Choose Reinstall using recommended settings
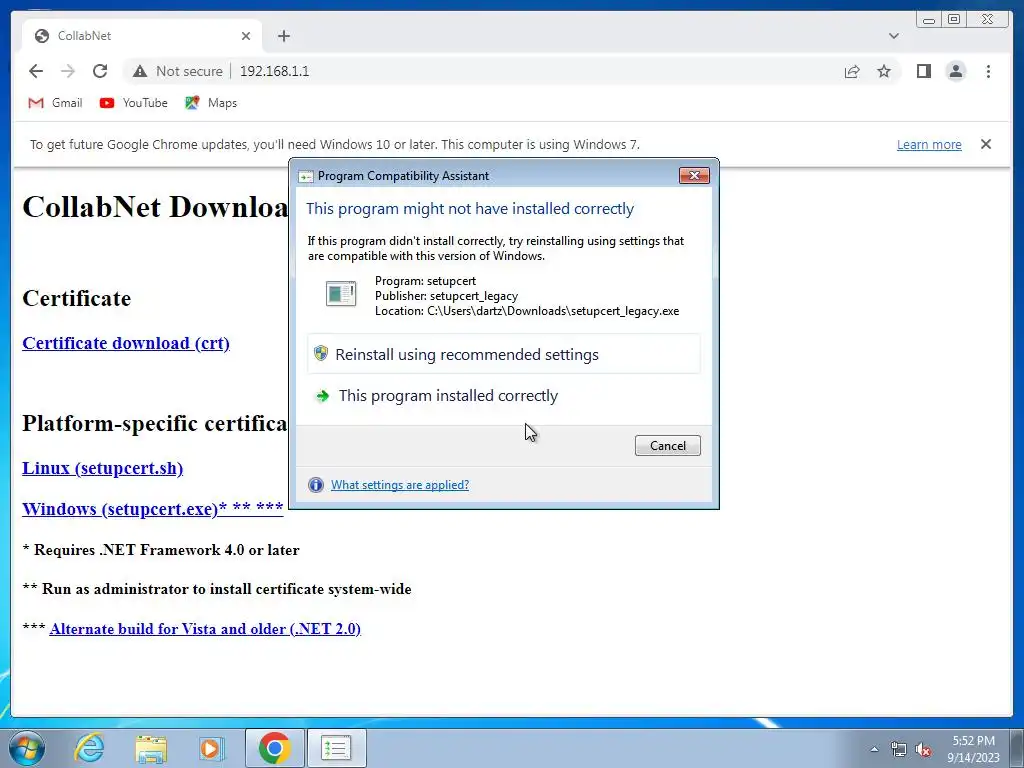 click(x=504, y=354)
